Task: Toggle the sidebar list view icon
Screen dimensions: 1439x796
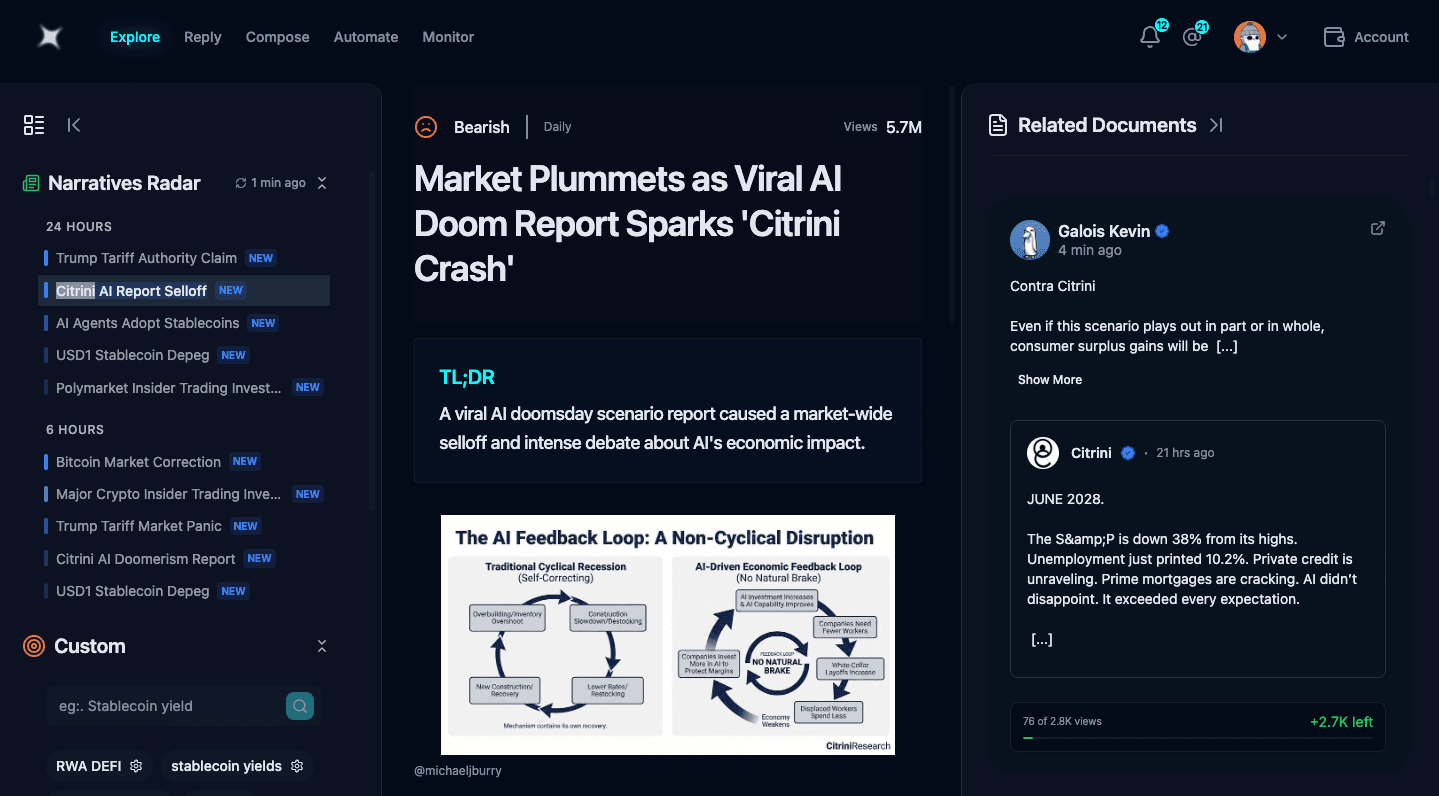Action: (34, 125)
